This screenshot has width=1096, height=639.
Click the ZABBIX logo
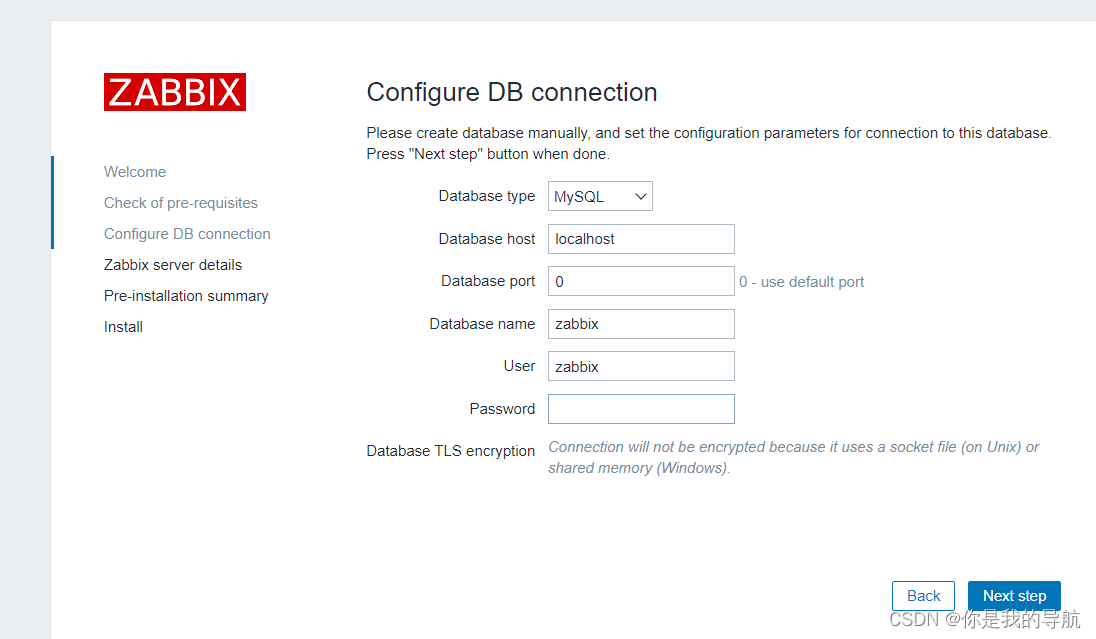[174, 91]
